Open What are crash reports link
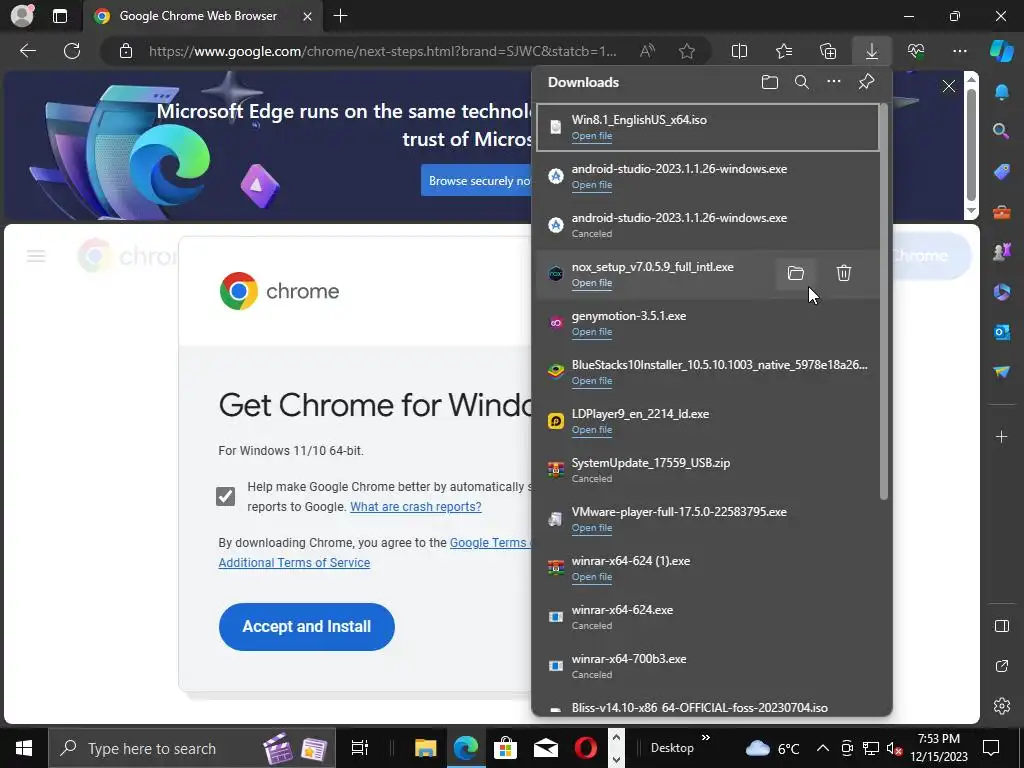 click(x=415, y=507)
